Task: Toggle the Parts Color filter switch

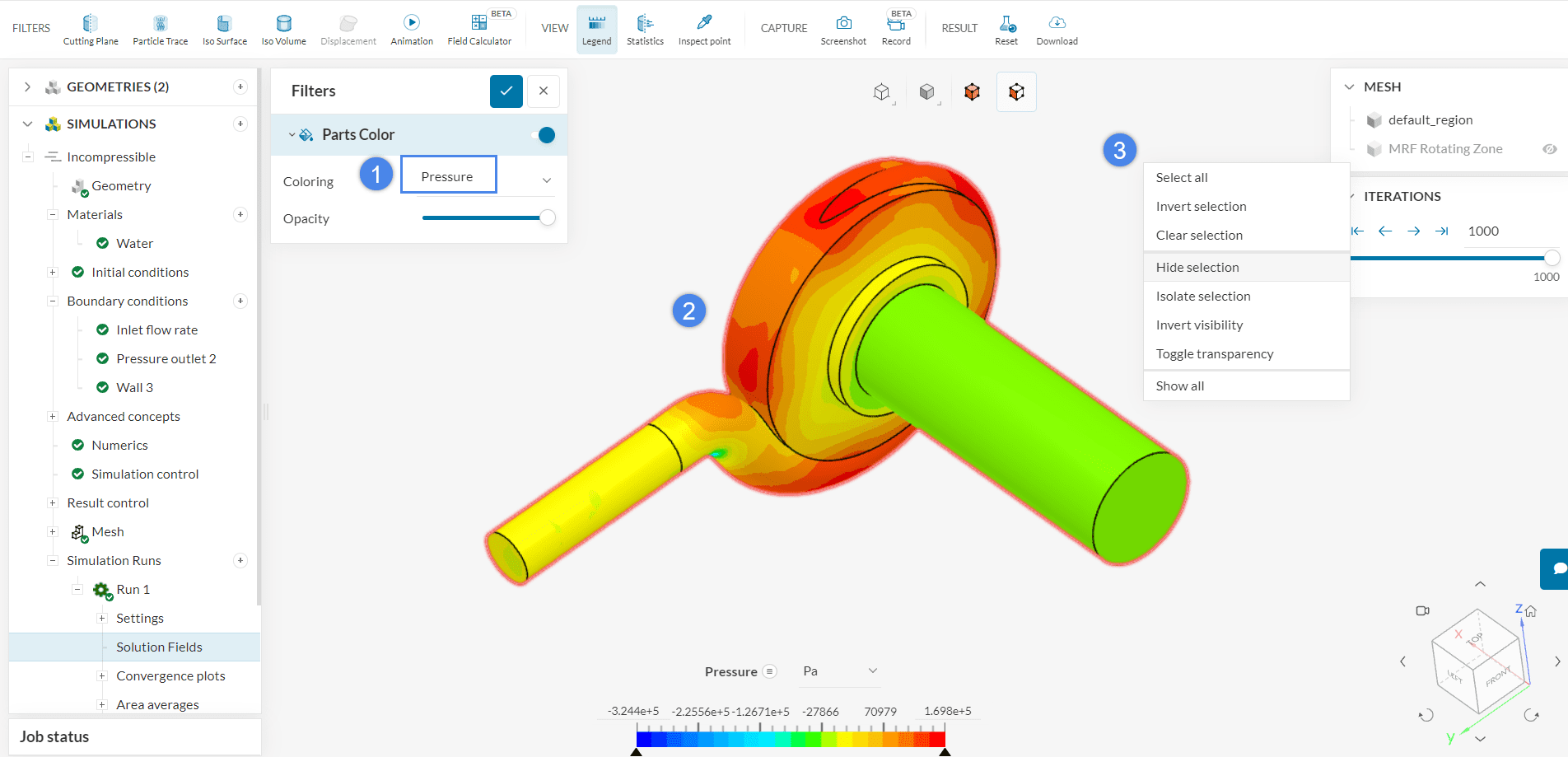Action: (x=546, y=135)
